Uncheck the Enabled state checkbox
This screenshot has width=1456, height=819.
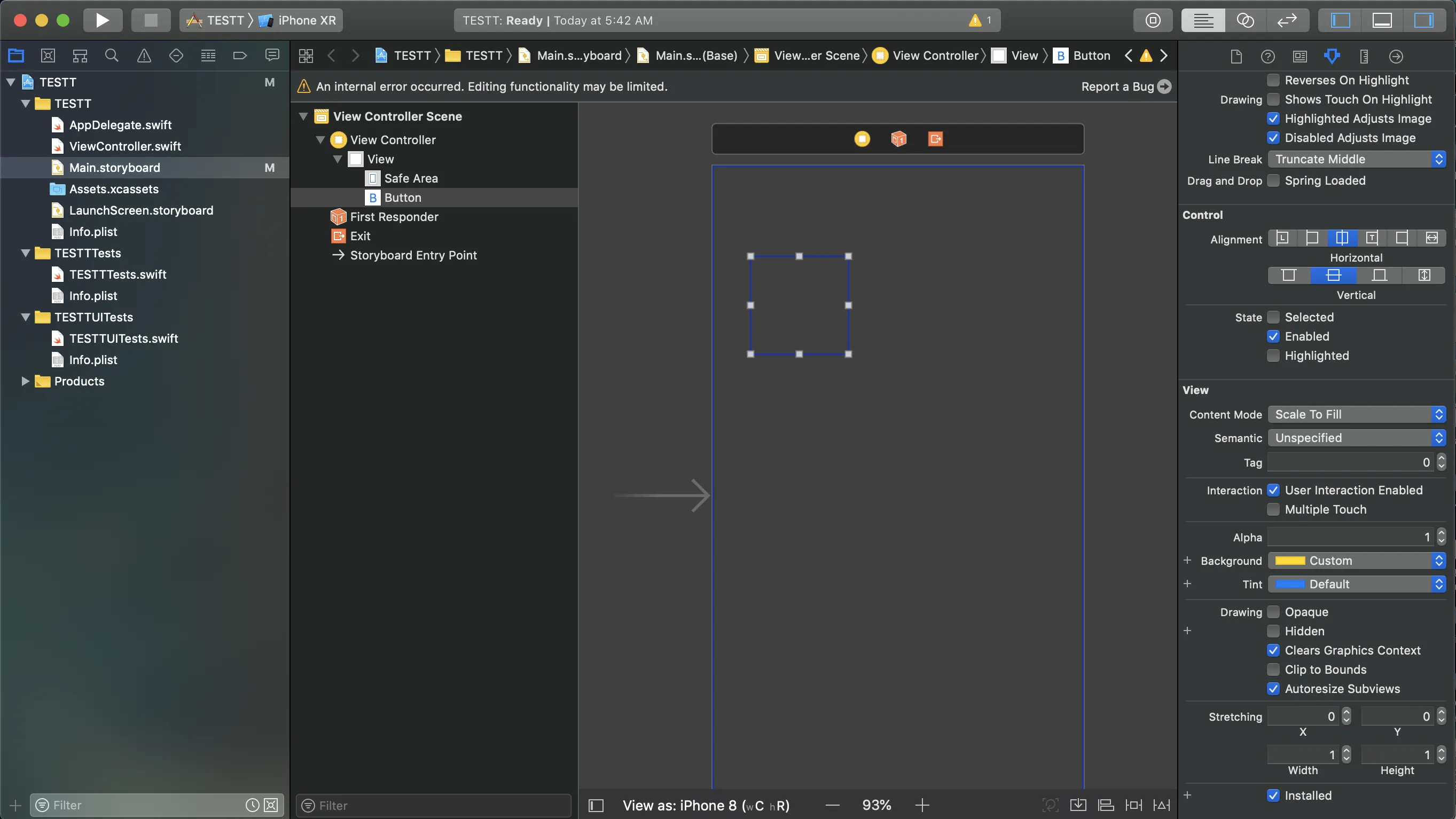pos(1273,337)
